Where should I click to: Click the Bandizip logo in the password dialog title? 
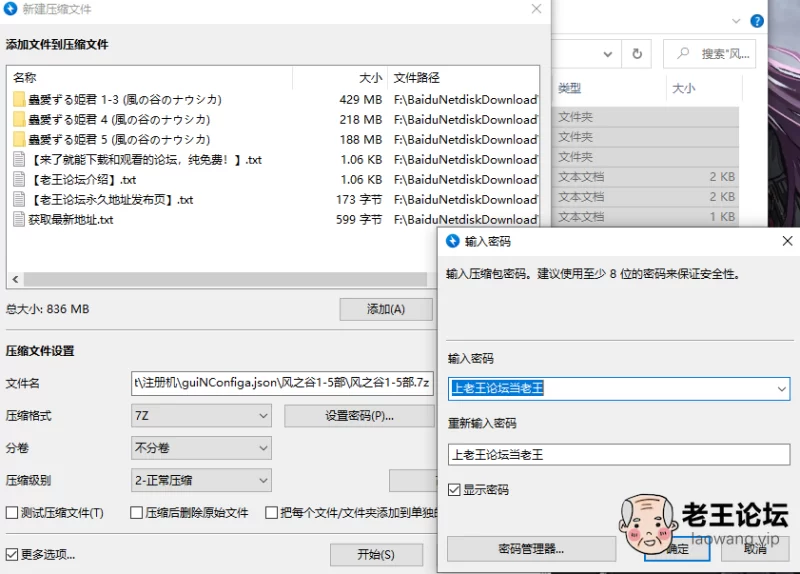tap(453, 241)
